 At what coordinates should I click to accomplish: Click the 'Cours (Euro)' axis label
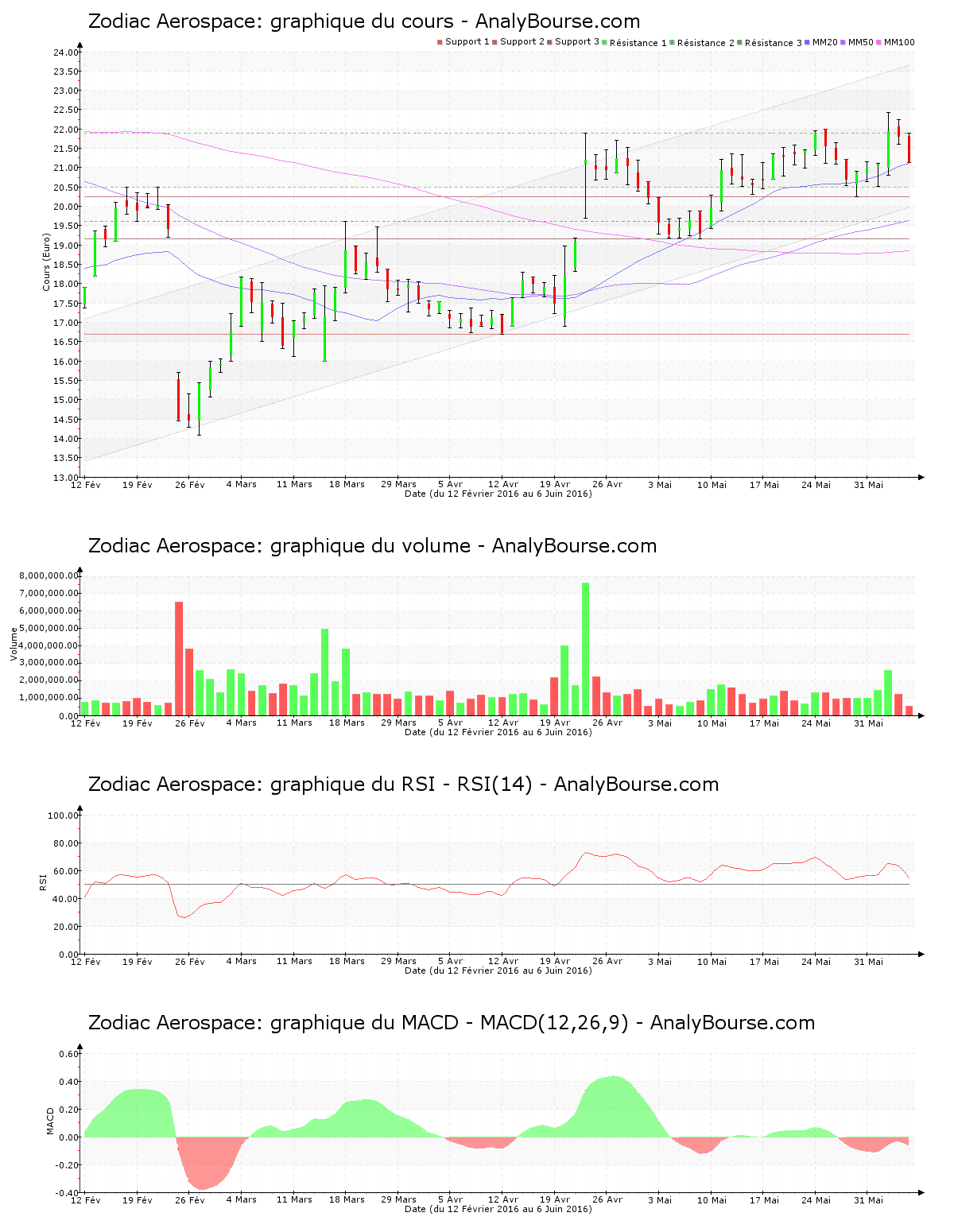pyautogui.click(x=47, y=262)
